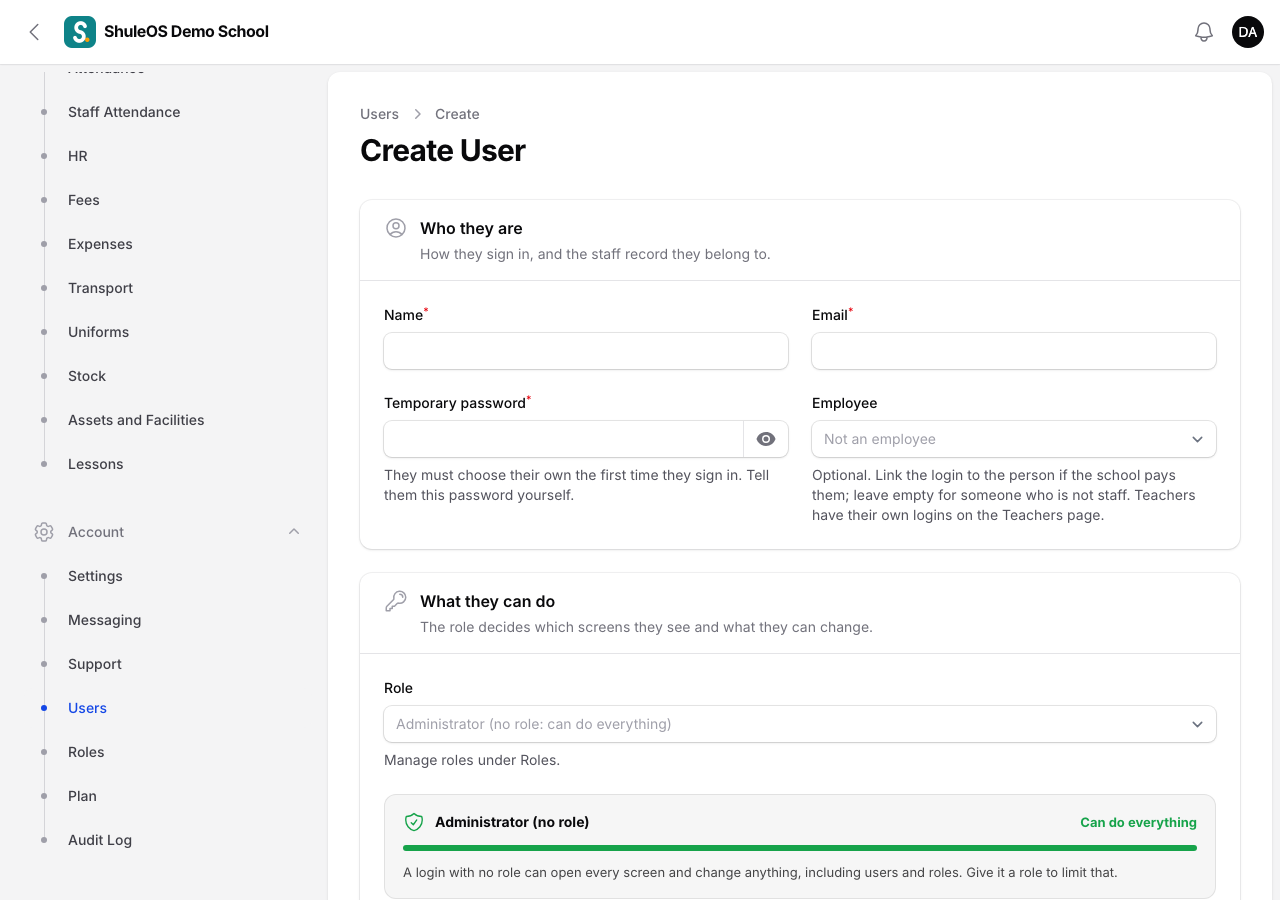The width and height of the screenshot is (1280, 900).
Task: Open the Role dropdown
Action: (800, 724)
